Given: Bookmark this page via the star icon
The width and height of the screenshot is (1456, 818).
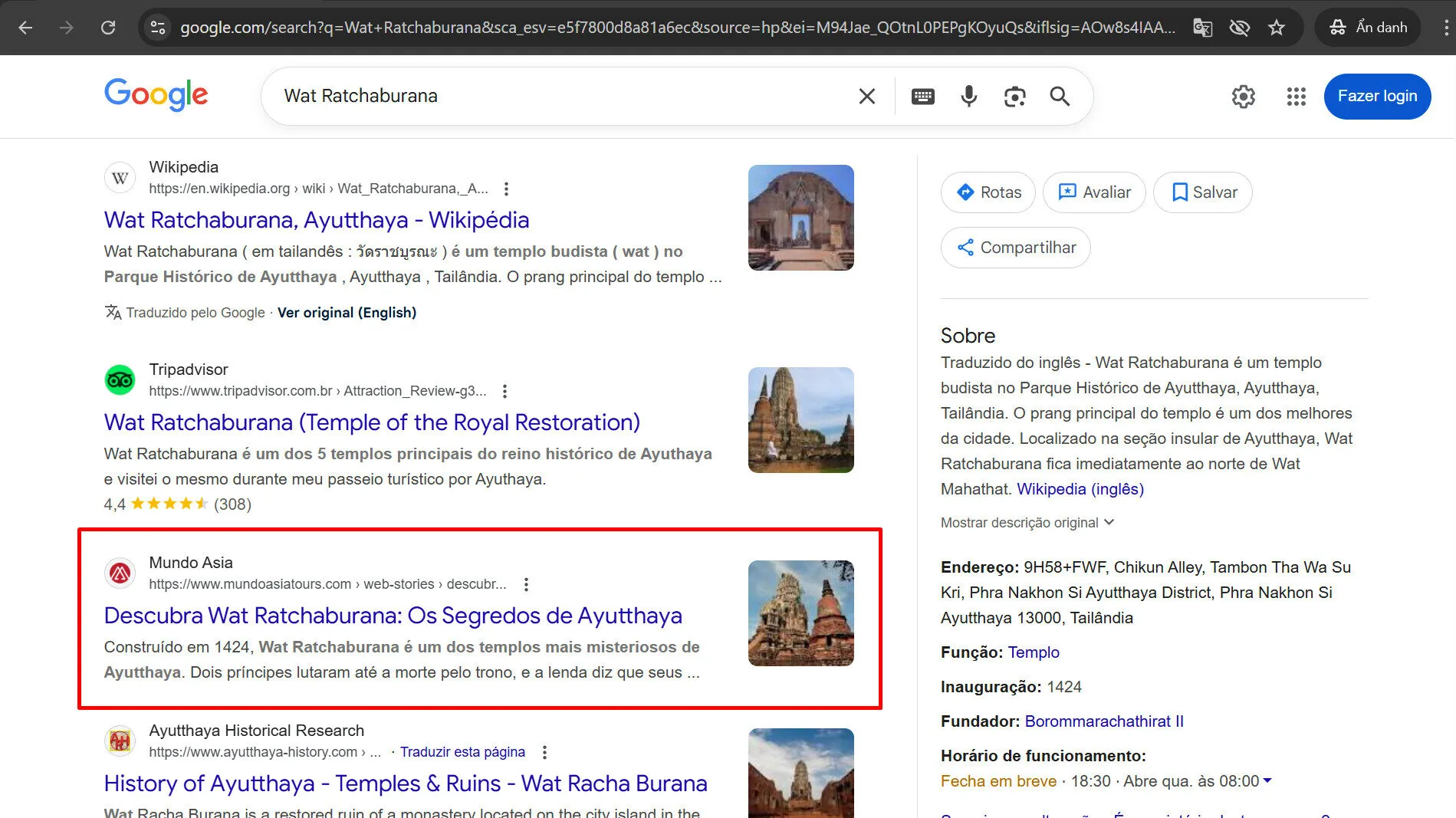Looking at the screenshot, I should click(x=1277, y=27).
